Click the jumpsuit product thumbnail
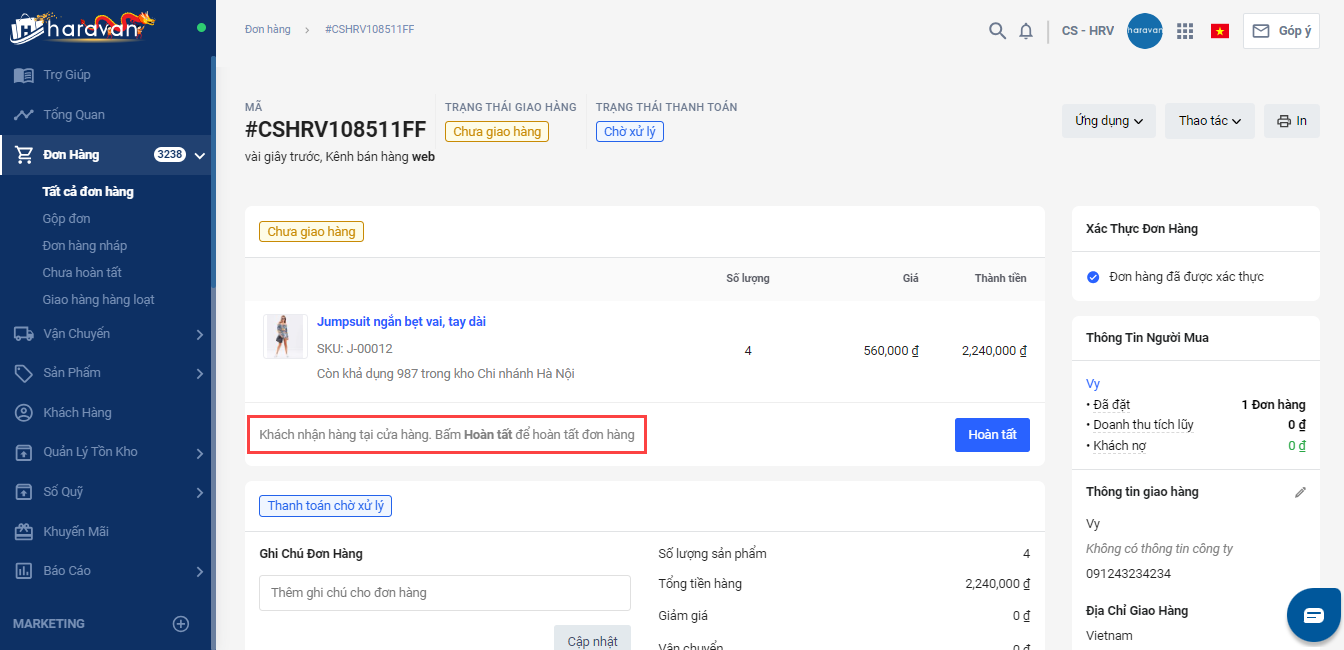 click(285, 337)
